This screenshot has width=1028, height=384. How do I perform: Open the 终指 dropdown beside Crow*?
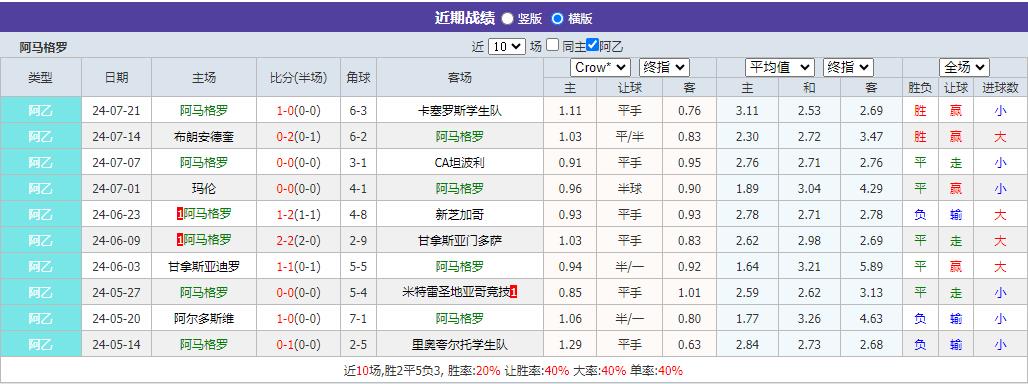coord(664,67)
